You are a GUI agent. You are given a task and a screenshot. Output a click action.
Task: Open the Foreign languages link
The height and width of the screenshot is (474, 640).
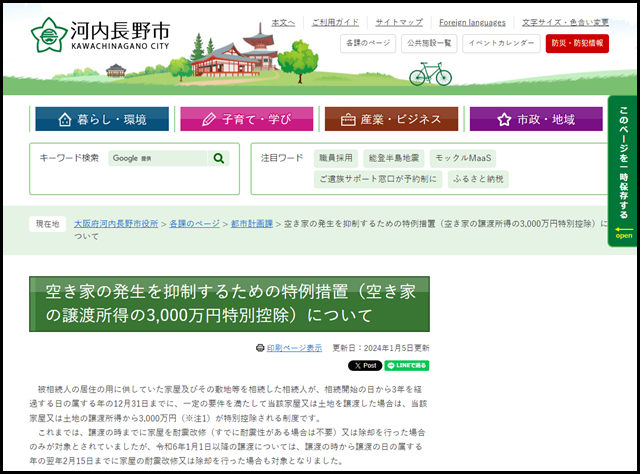click(472, 22)
